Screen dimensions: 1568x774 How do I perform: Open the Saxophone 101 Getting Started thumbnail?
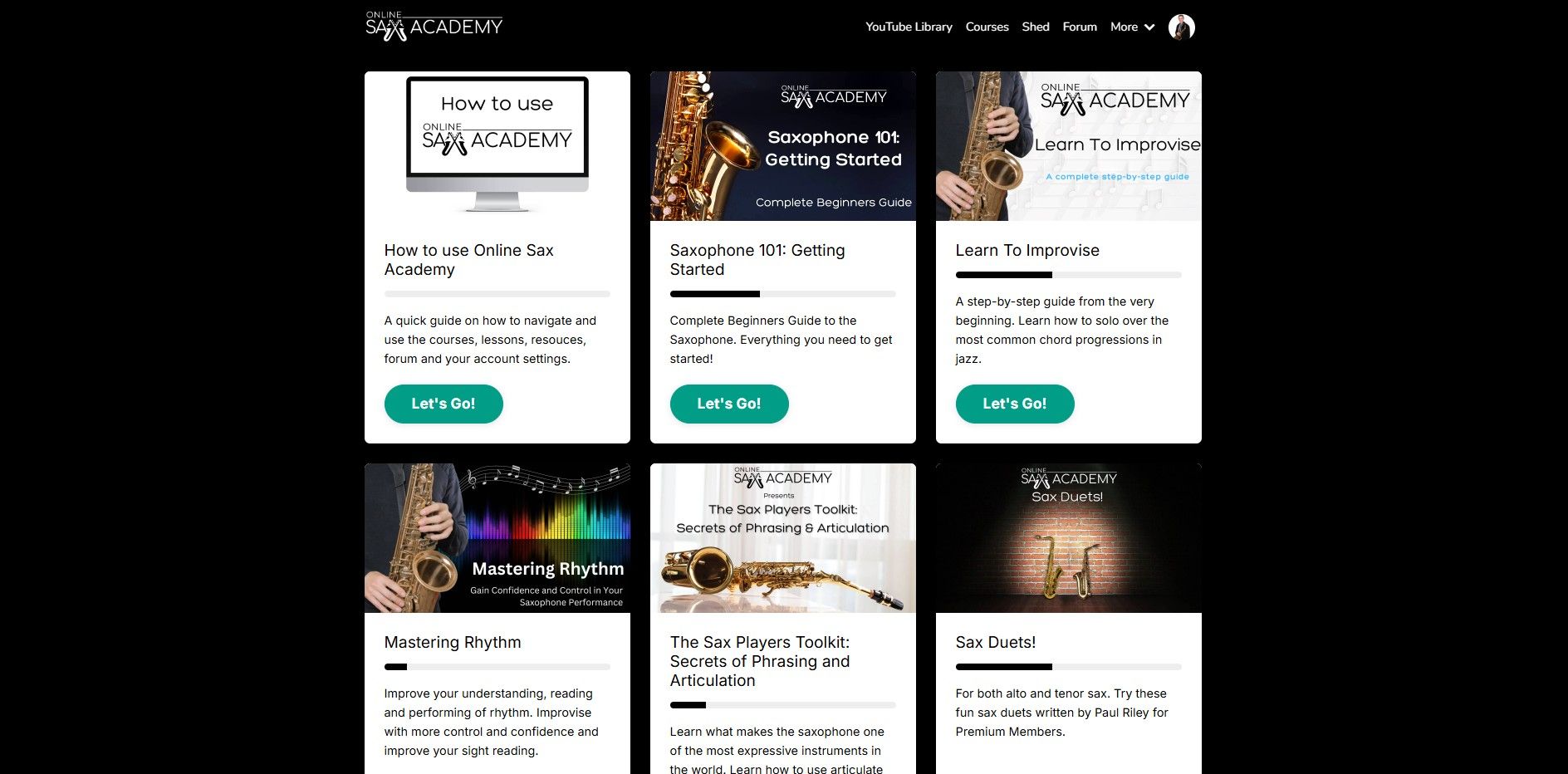[783, 146]
